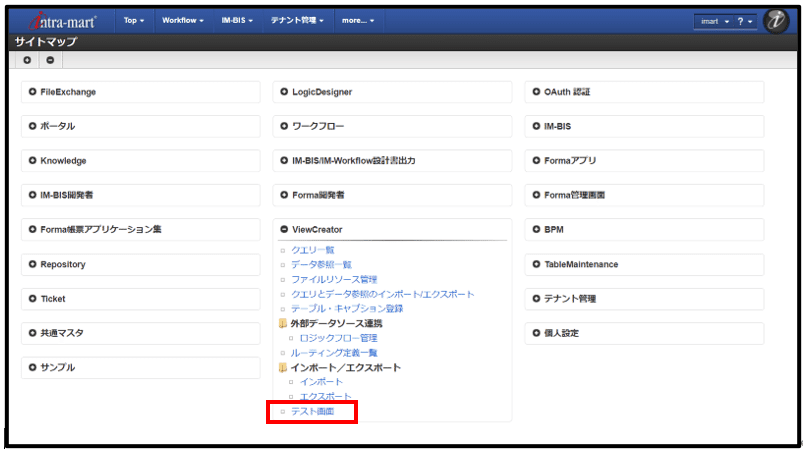Expand the ポータル section
Viewport: 803px width, 451px height.
pyautogui.click(x=140, y=126)
